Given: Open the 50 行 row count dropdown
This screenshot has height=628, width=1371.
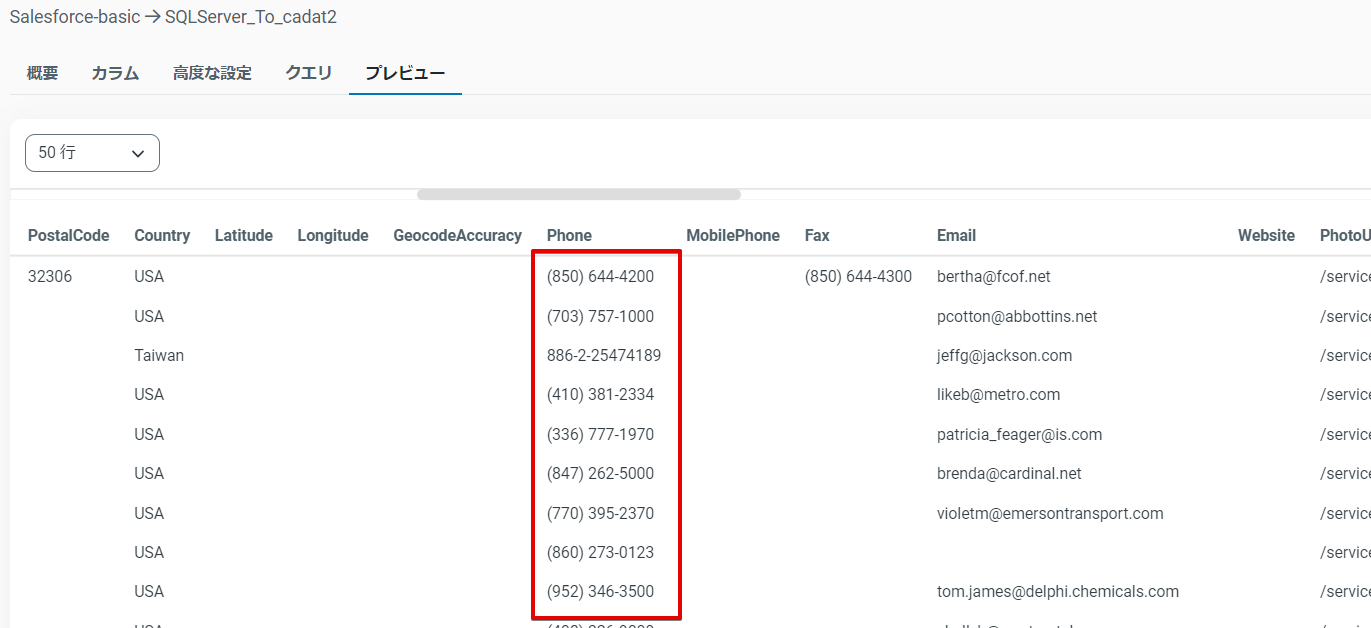Looking at the screenshot, I should pyautogui.click(x=92, y=153).
